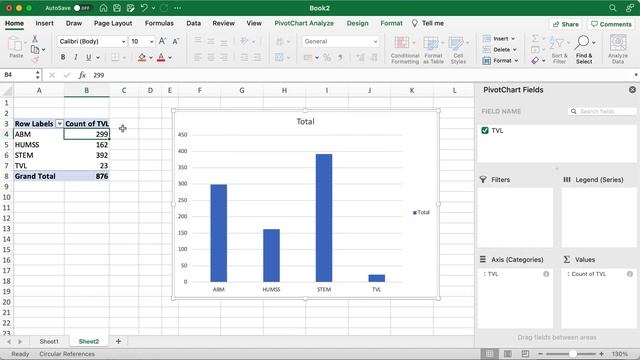Screen dimensions: 640x360
Task: Open the Insert ribbon tab
Action: pyautogui.click(x=44, y=23)
